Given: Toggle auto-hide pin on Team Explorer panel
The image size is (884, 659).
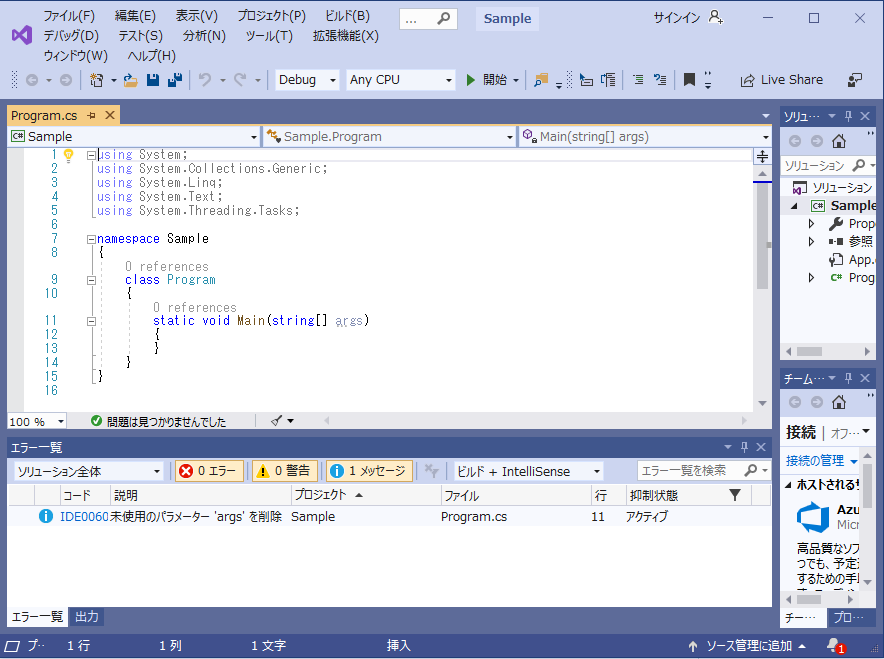Looking at the screenshot, I should tap(848, 378).
